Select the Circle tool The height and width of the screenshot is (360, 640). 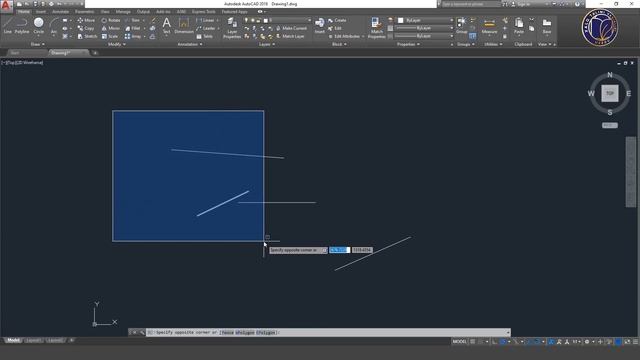(x=39, y=26)
